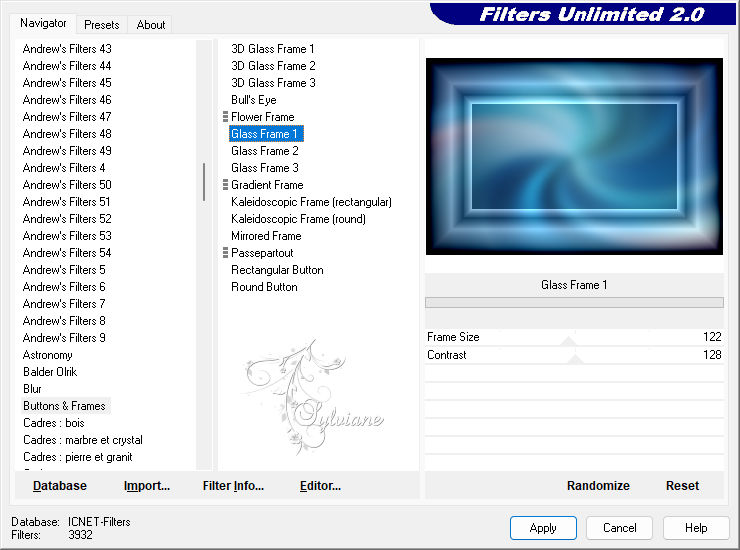Click Import... to add filters
Image resolution: width=740 pixels, height=550 pixels.
(x=147, y=486)
